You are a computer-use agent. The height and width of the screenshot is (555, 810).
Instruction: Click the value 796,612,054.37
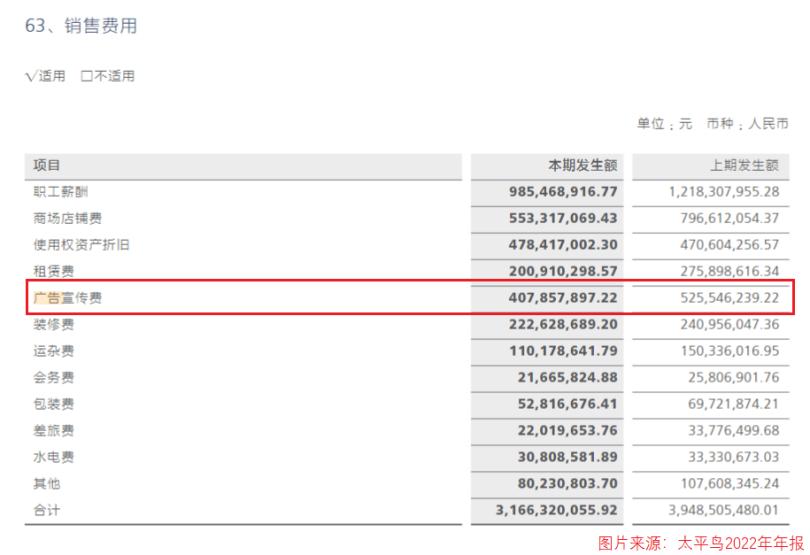729,218
